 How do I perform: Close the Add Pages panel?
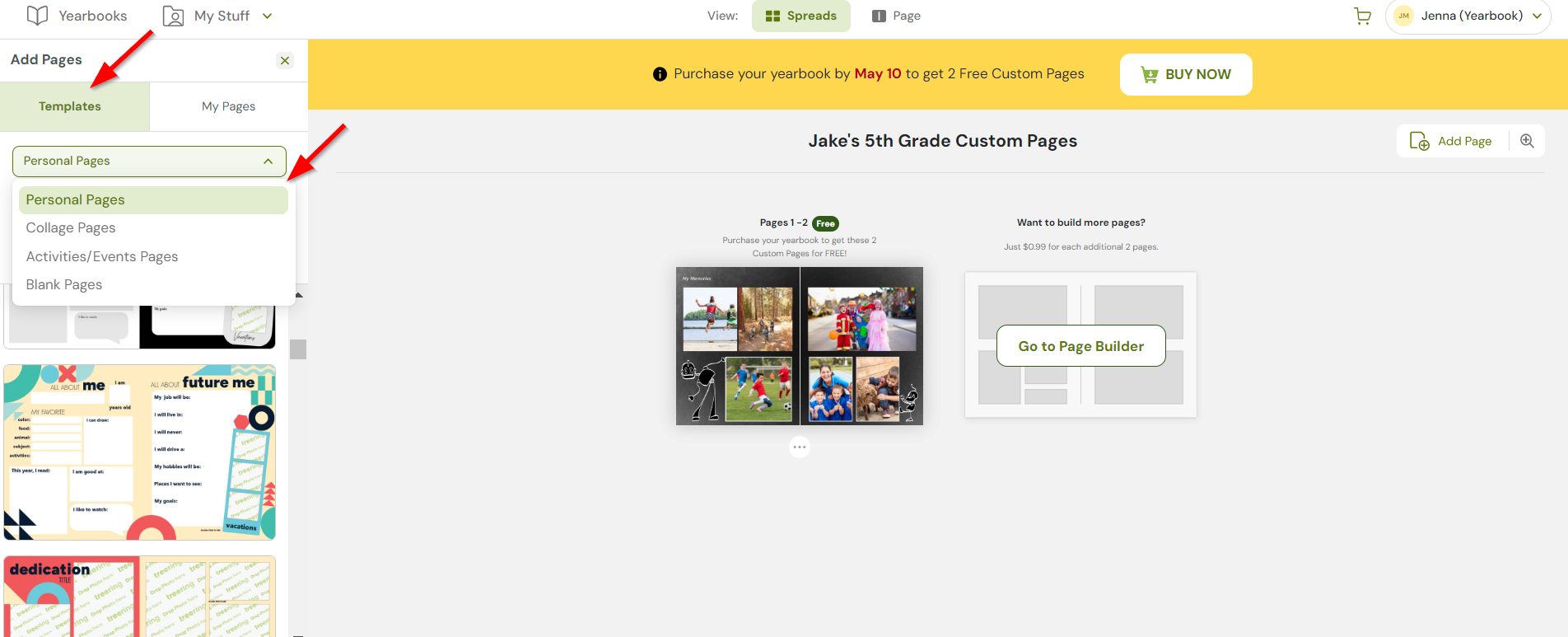click(x=285, y=60)
